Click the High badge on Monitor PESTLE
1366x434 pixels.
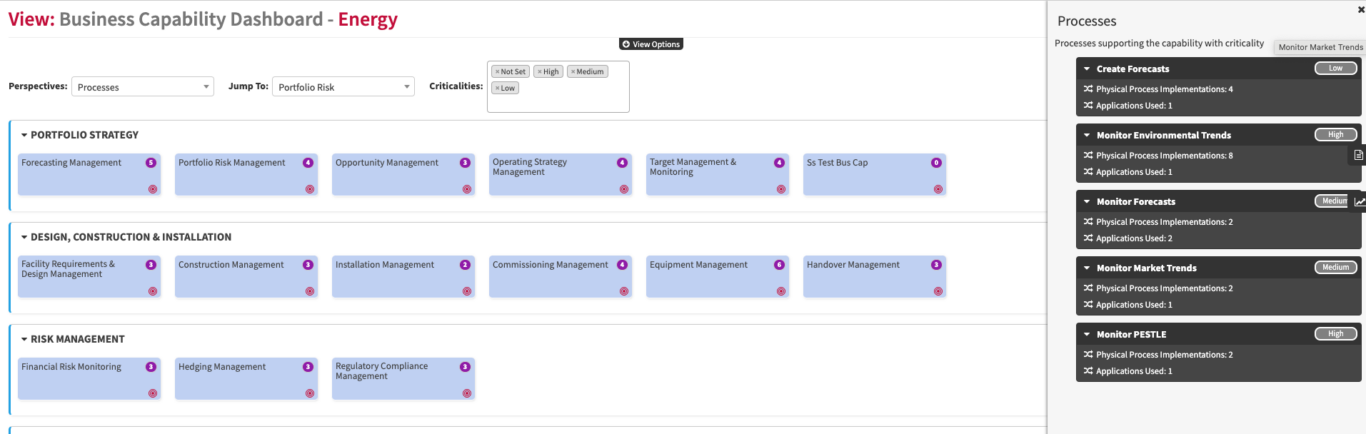click(x=1336, y=333)
